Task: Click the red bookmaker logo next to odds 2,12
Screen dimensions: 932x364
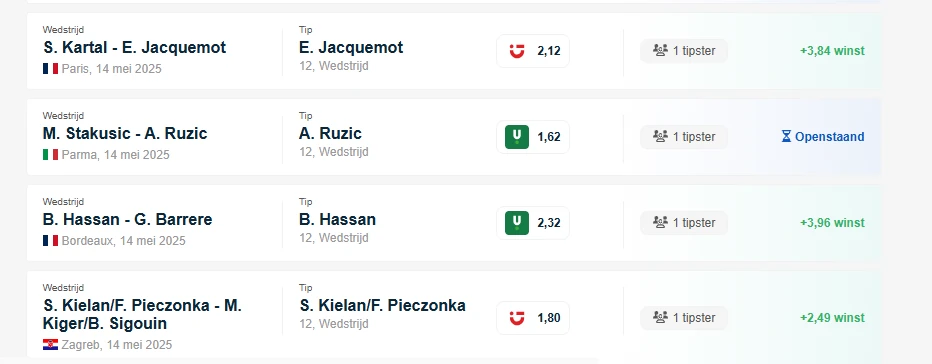Action: coord(517,51)
